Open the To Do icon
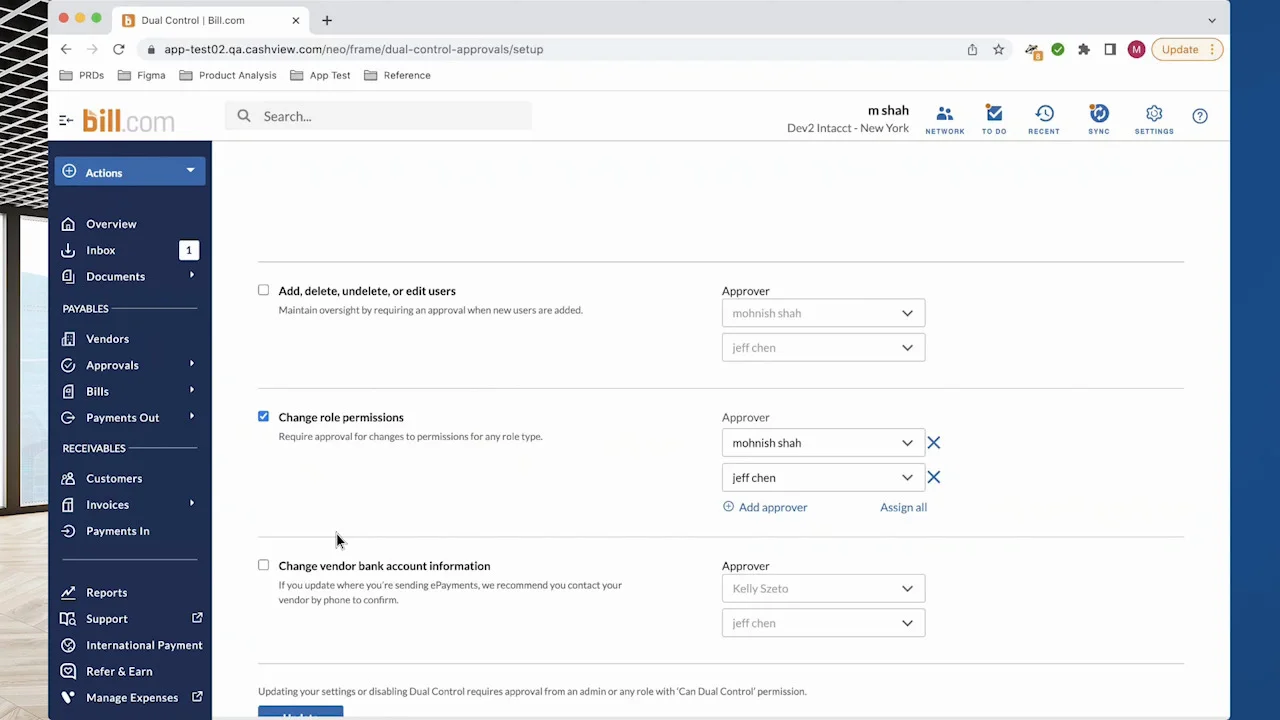The image size is (1280, 720). 993,118
